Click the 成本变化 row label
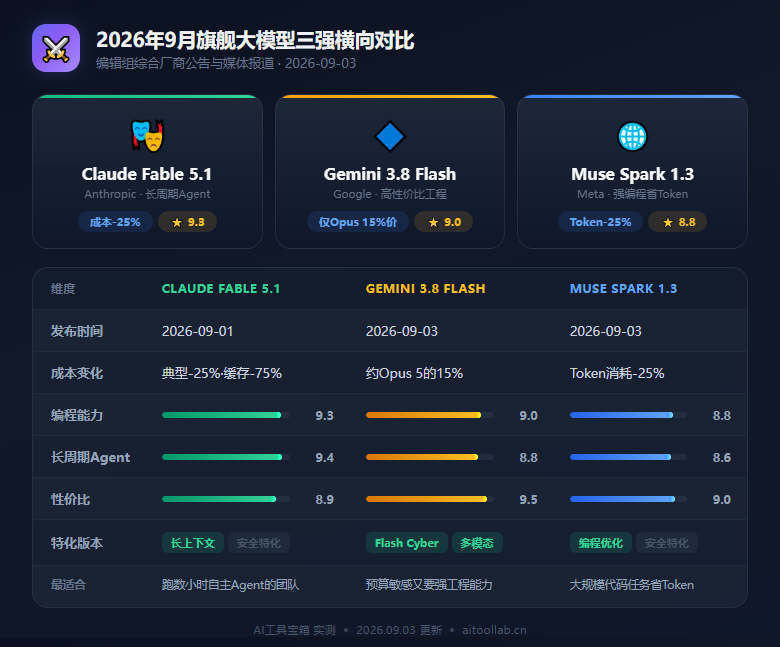 click(x=77, y=373)
